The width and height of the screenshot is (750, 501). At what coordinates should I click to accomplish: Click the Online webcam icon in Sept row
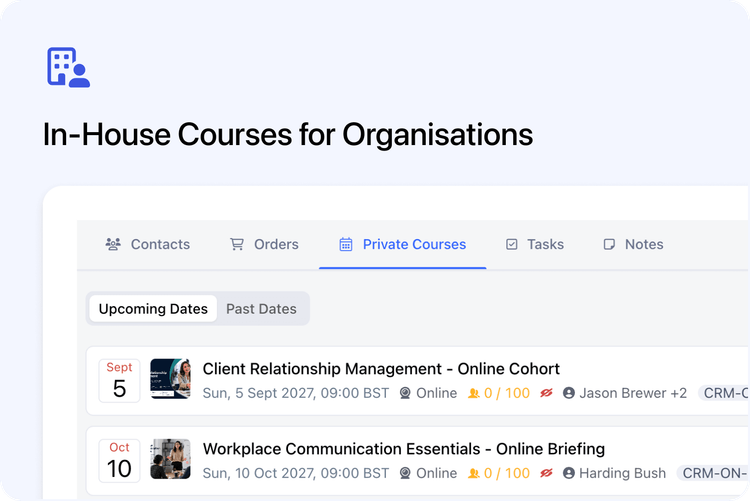(405, 393)
